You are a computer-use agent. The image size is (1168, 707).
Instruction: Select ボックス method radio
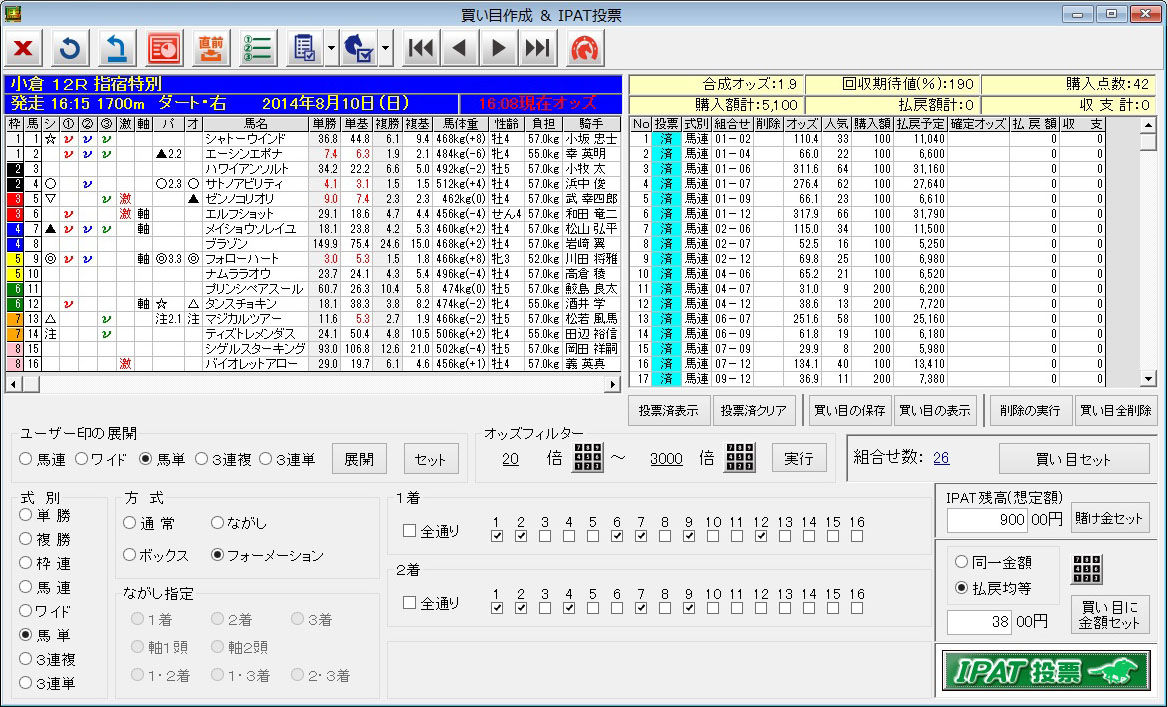[130, 555]
